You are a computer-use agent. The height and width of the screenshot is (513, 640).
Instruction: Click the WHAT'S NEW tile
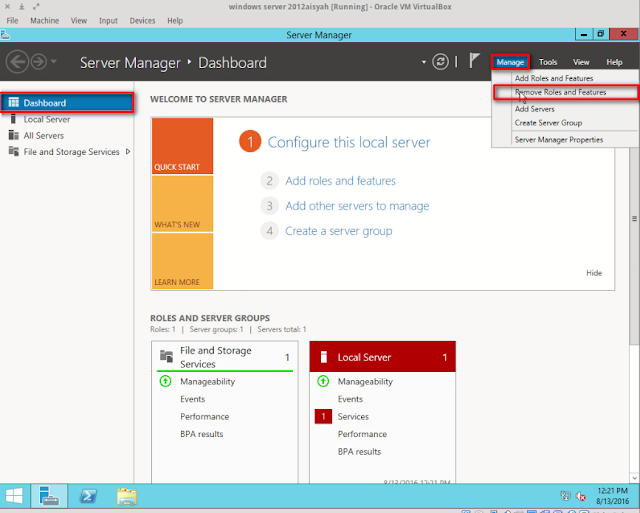pyautogui.click(x=182, y=204)
